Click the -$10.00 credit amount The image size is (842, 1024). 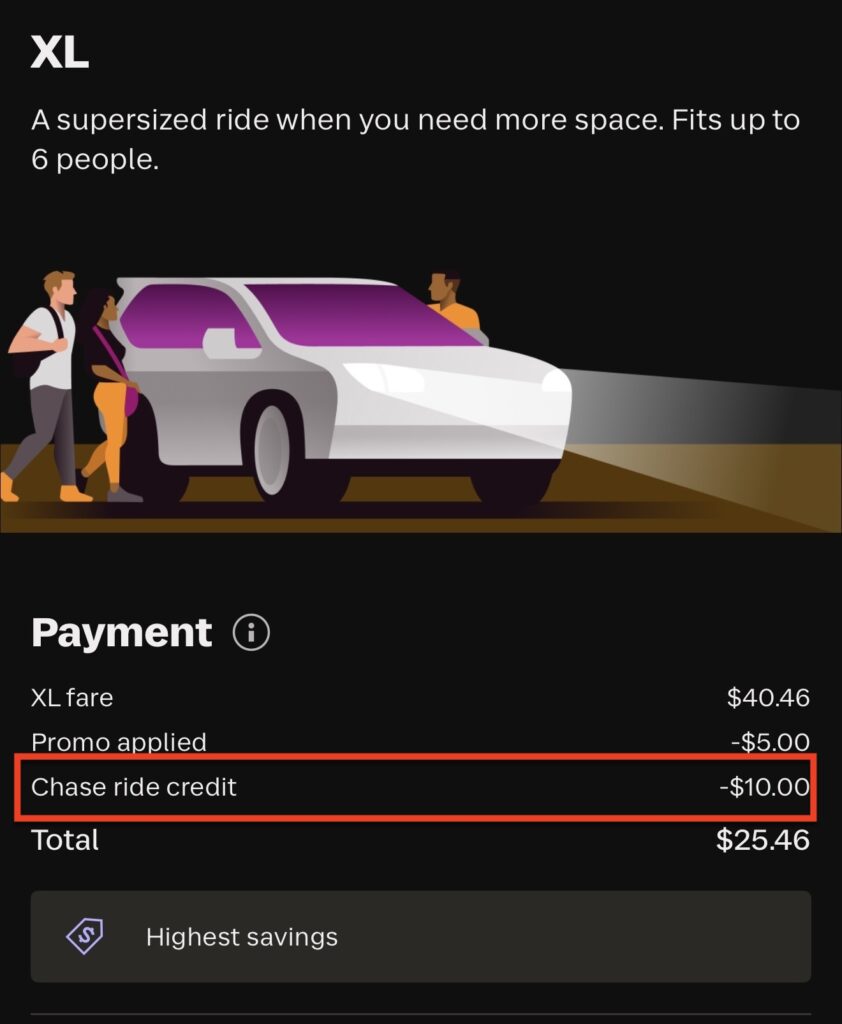(764, 787)
